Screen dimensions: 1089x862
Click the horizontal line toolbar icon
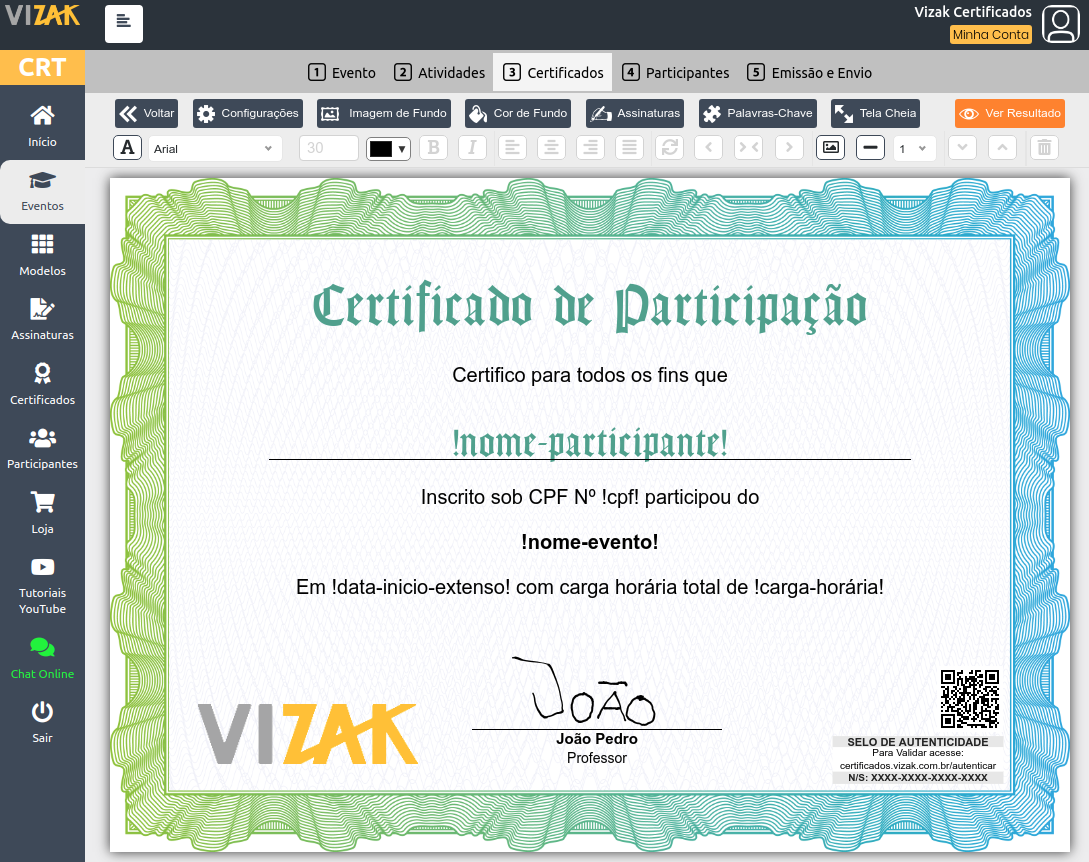click(870, 147)
